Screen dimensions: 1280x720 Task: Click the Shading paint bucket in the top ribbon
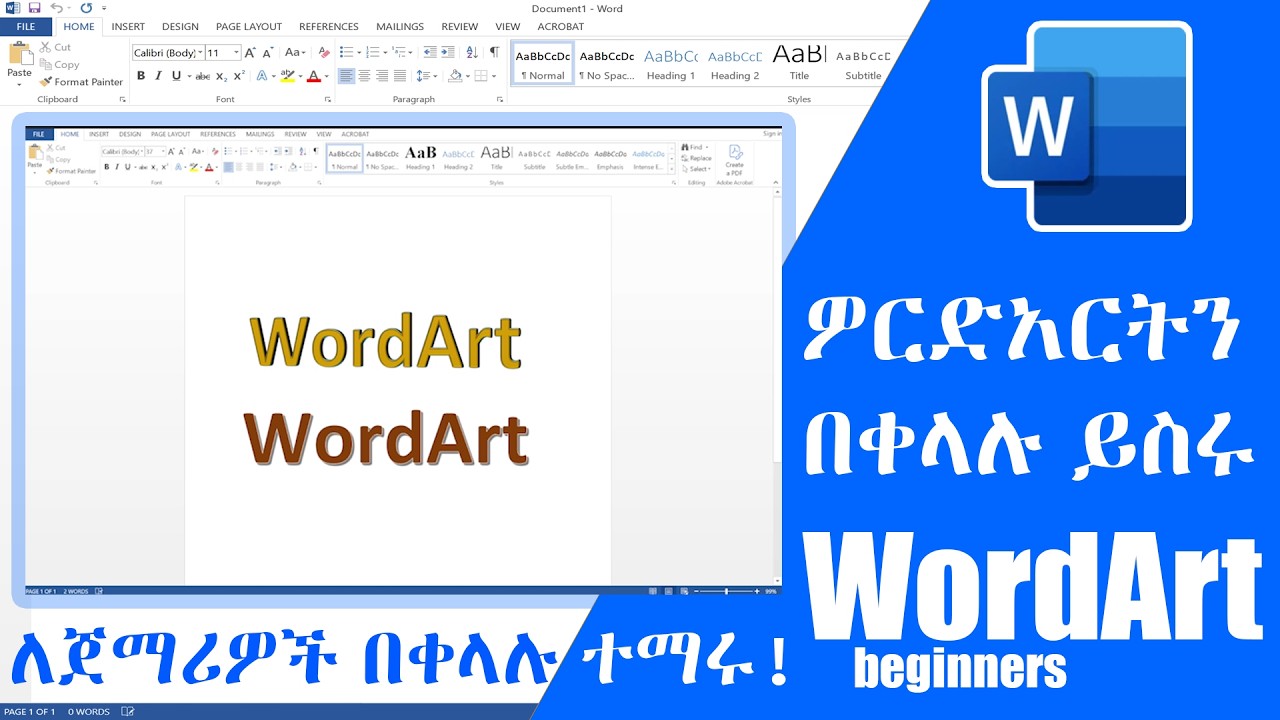point(455,76)
